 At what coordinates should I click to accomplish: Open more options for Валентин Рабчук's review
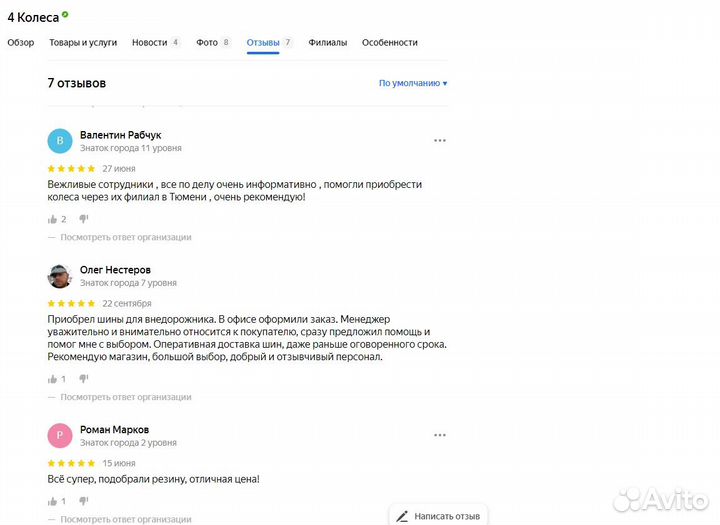439,141
